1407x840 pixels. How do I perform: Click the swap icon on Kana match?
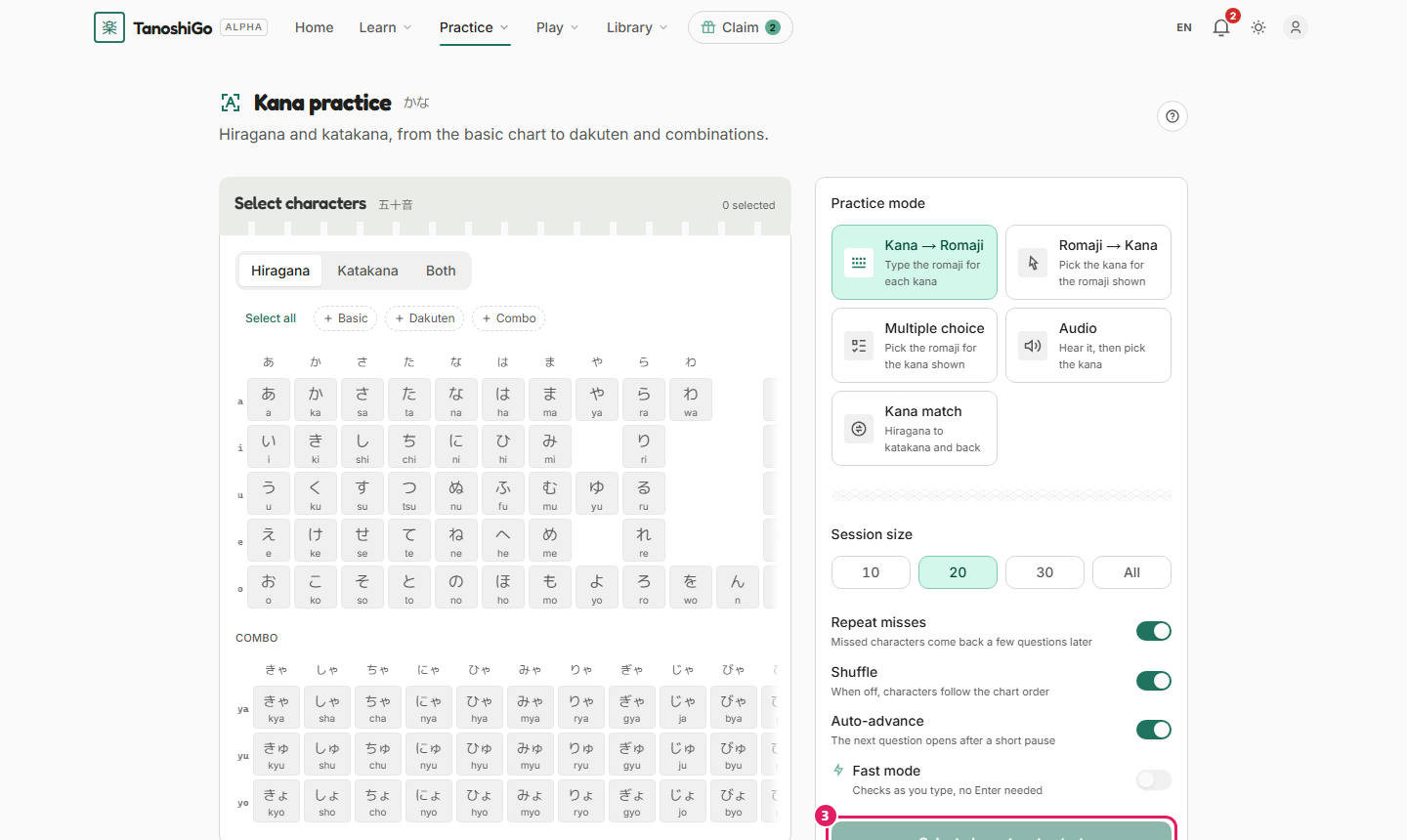click(859, 429)
